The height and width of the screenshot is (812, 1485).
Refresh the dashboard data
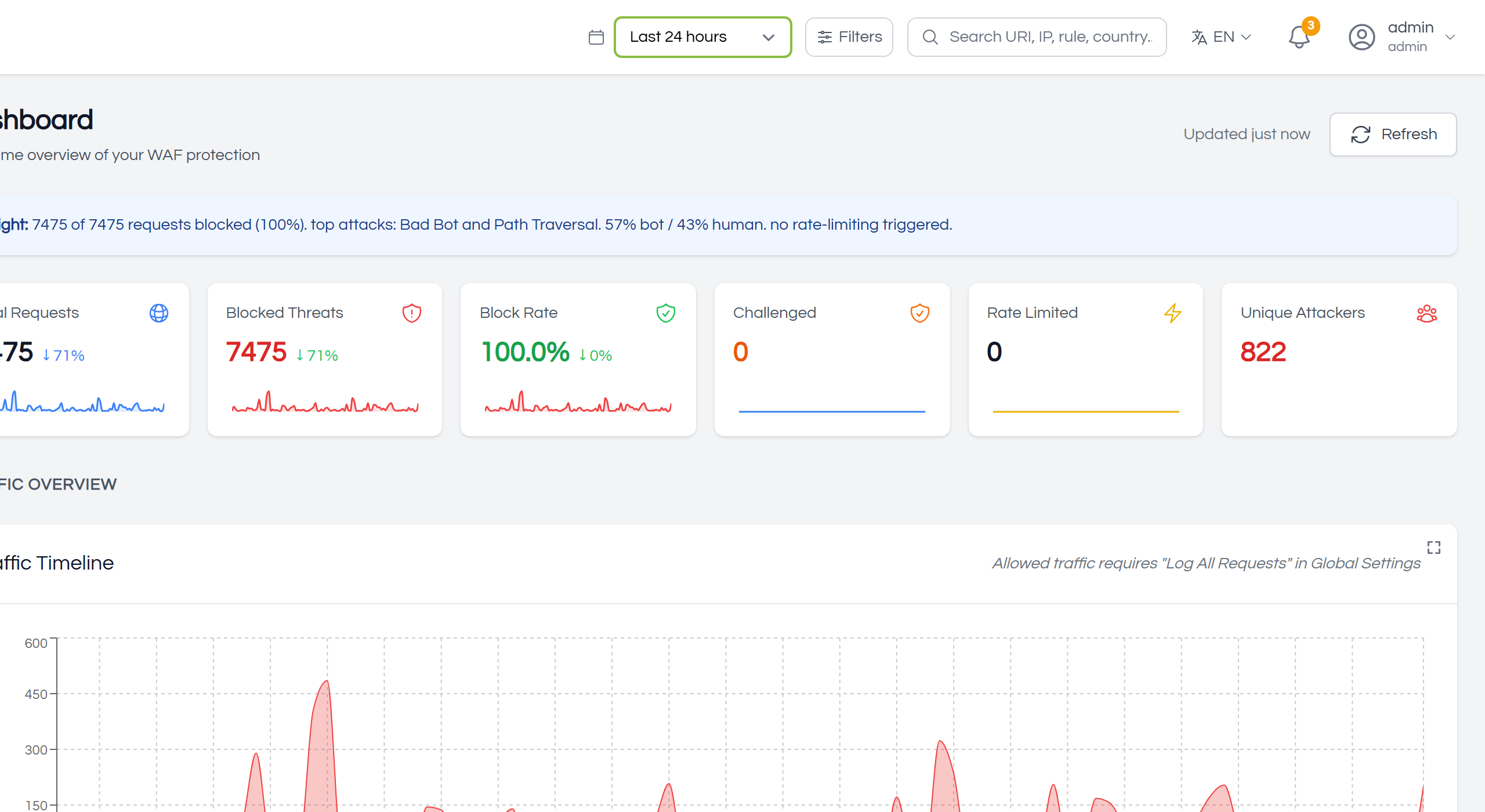[1393, 135]
